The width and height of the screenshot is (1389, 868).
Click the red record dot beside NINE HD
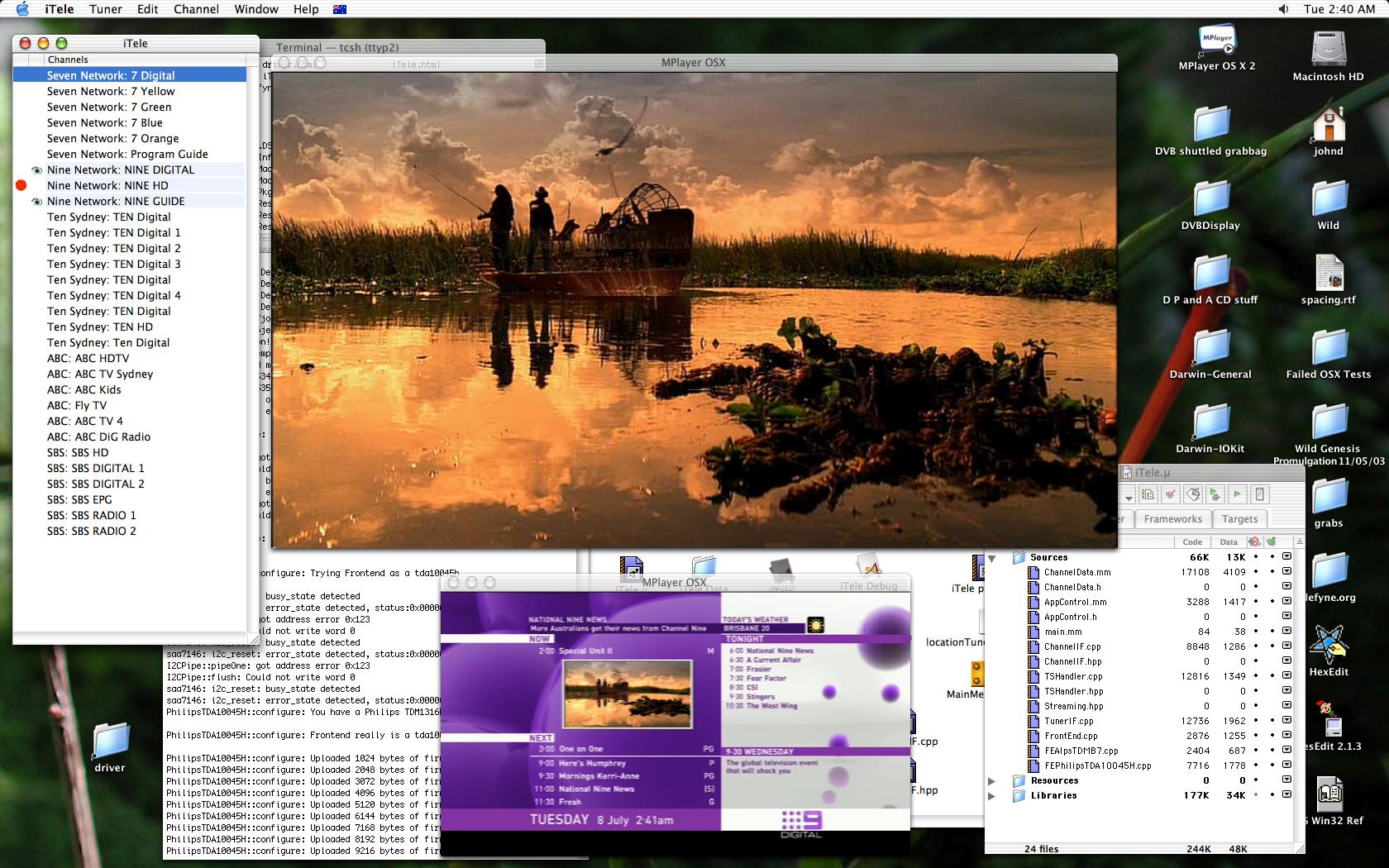(21, 186)
